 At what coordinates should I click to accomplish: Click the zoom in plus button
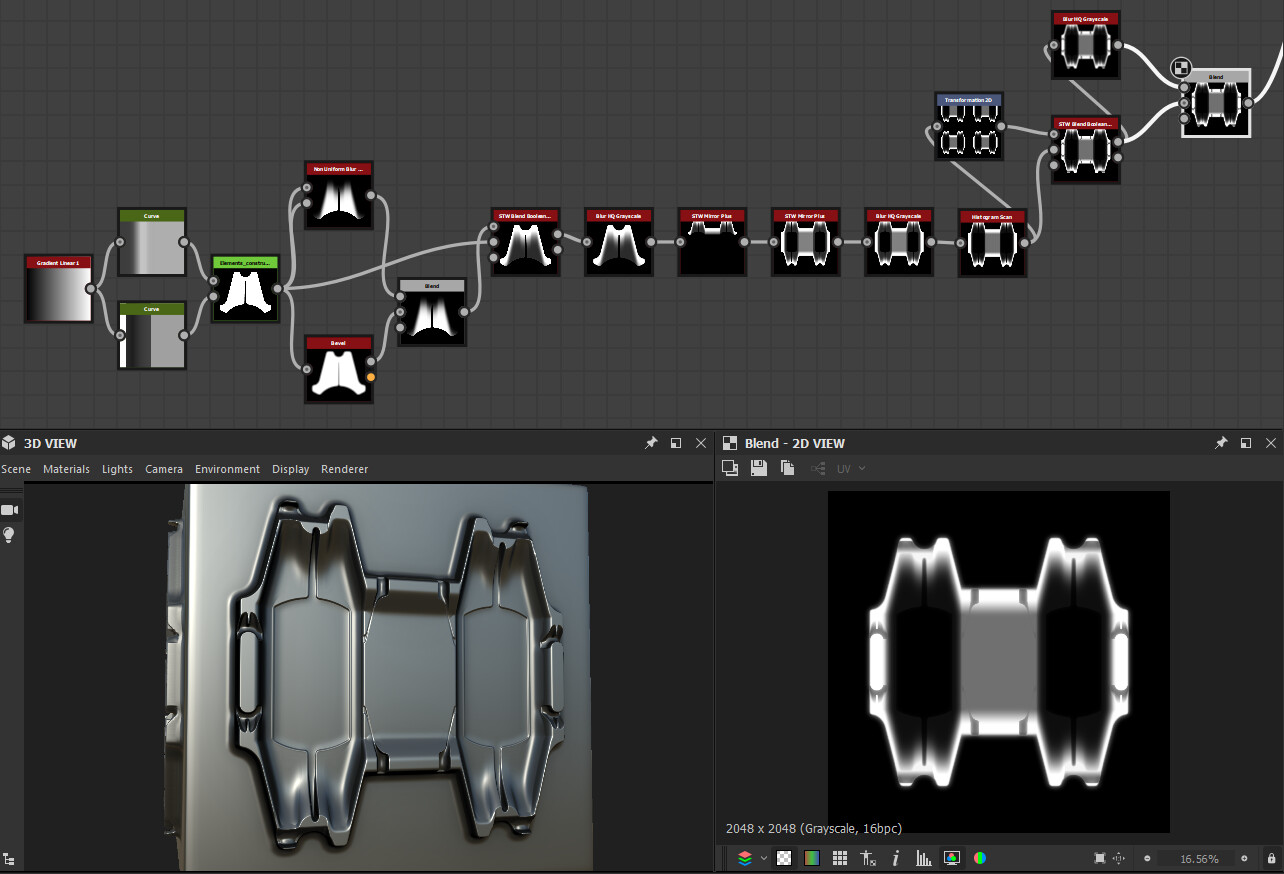point(1244,858)
